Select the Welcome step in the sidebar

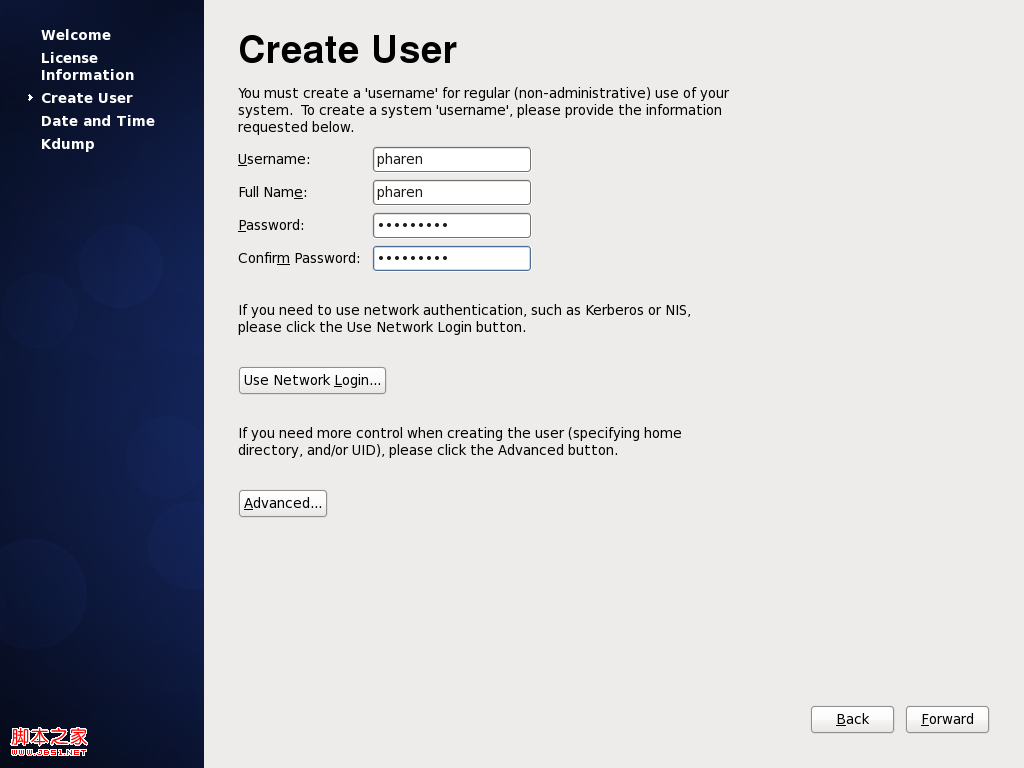click(76, 35)
